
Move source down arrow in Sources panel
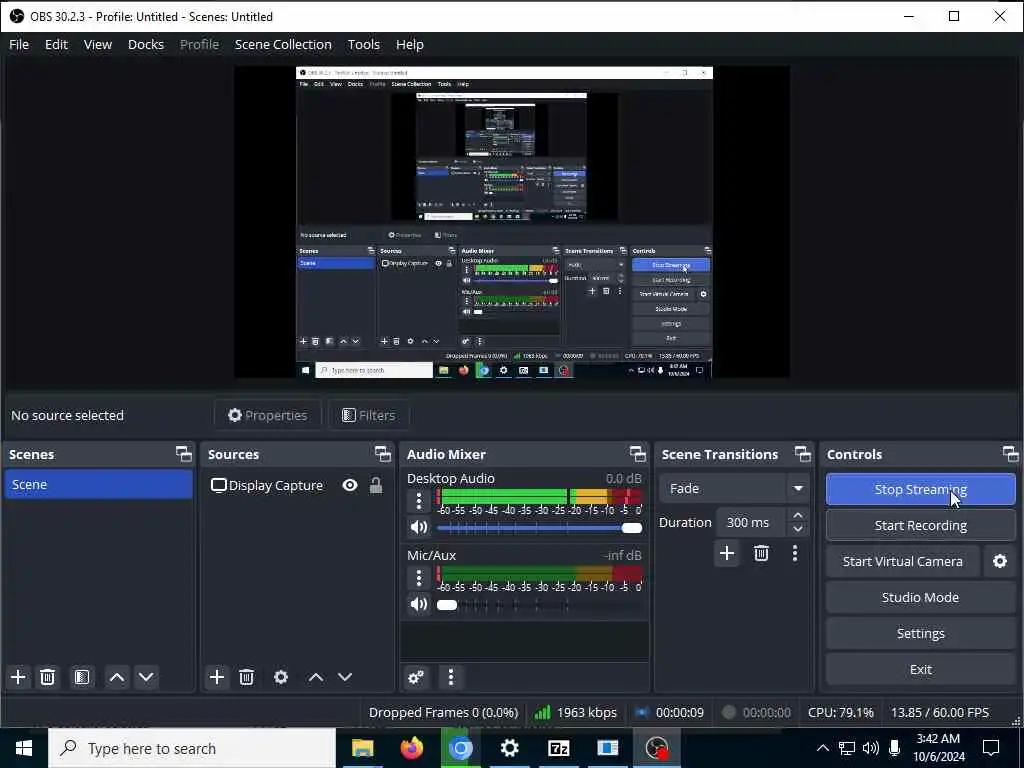click(345, 677)
